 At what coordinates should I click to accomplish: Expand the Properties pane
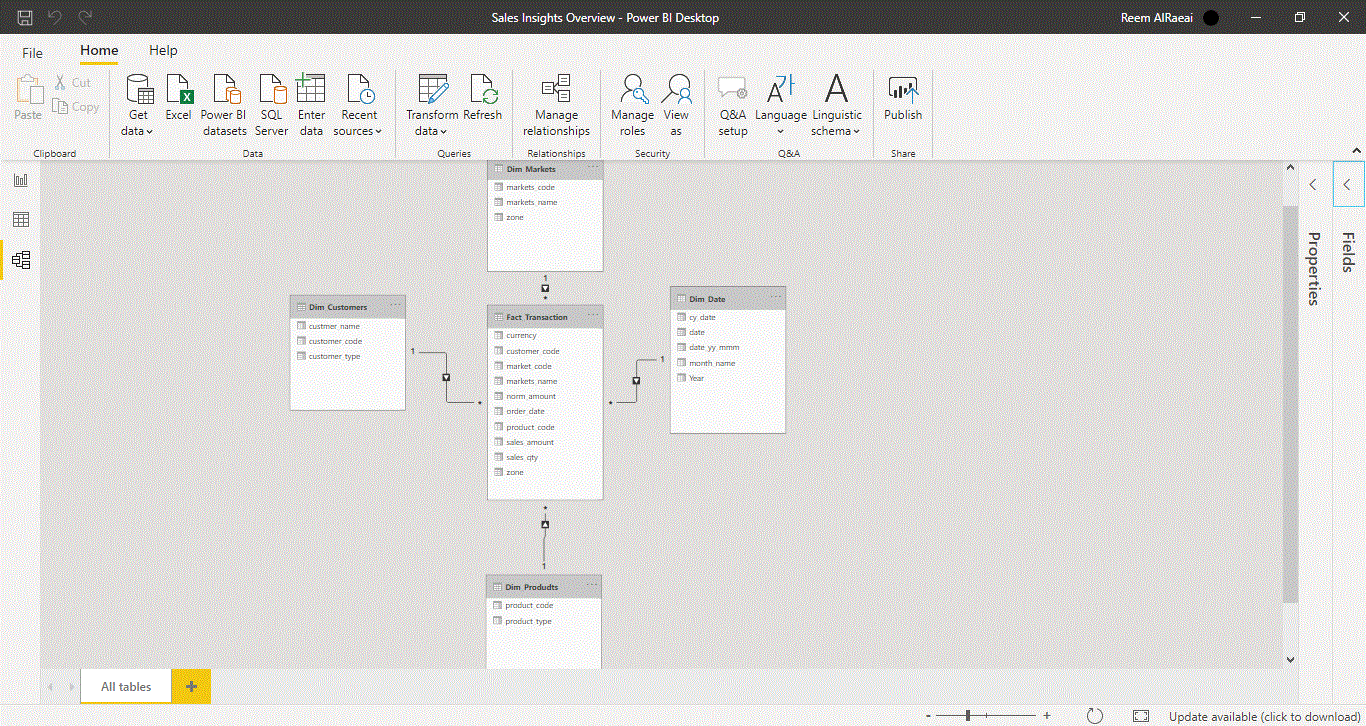(x=1313, y=185)
